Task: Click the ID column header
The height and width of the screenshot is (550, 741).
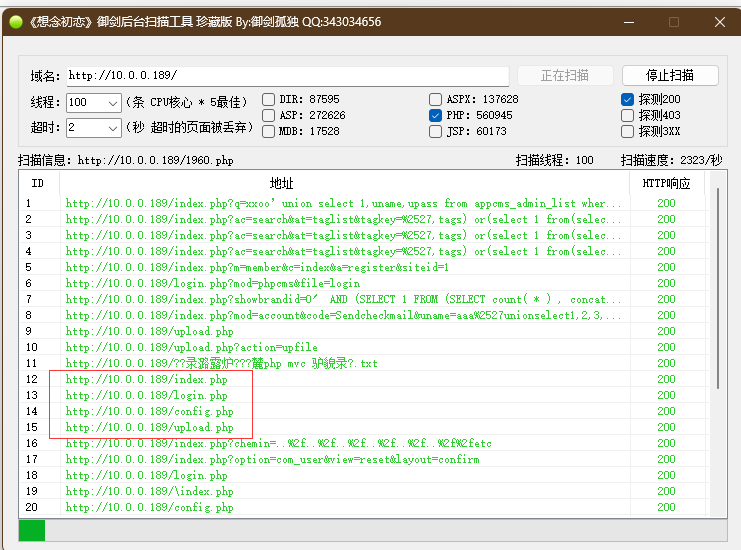Action: (x=38, y=183)
